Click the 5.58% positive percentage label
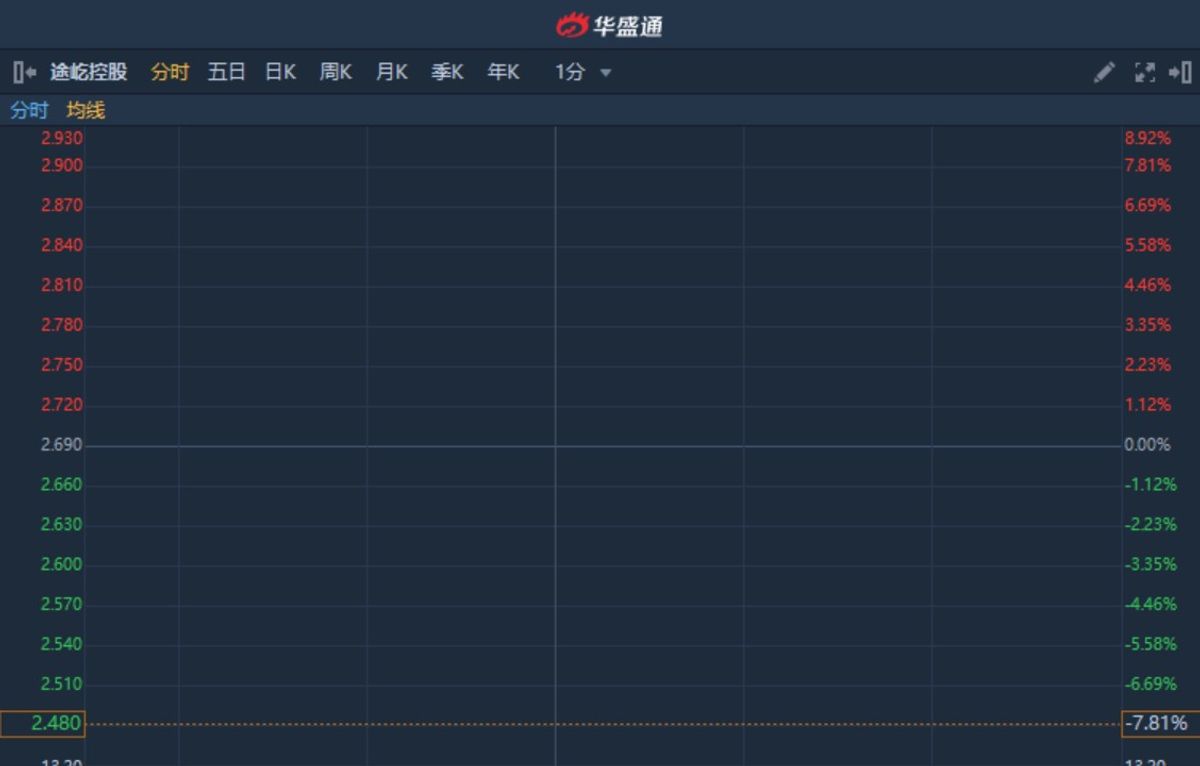1200x766 pixels. [x=1147, y=245]
